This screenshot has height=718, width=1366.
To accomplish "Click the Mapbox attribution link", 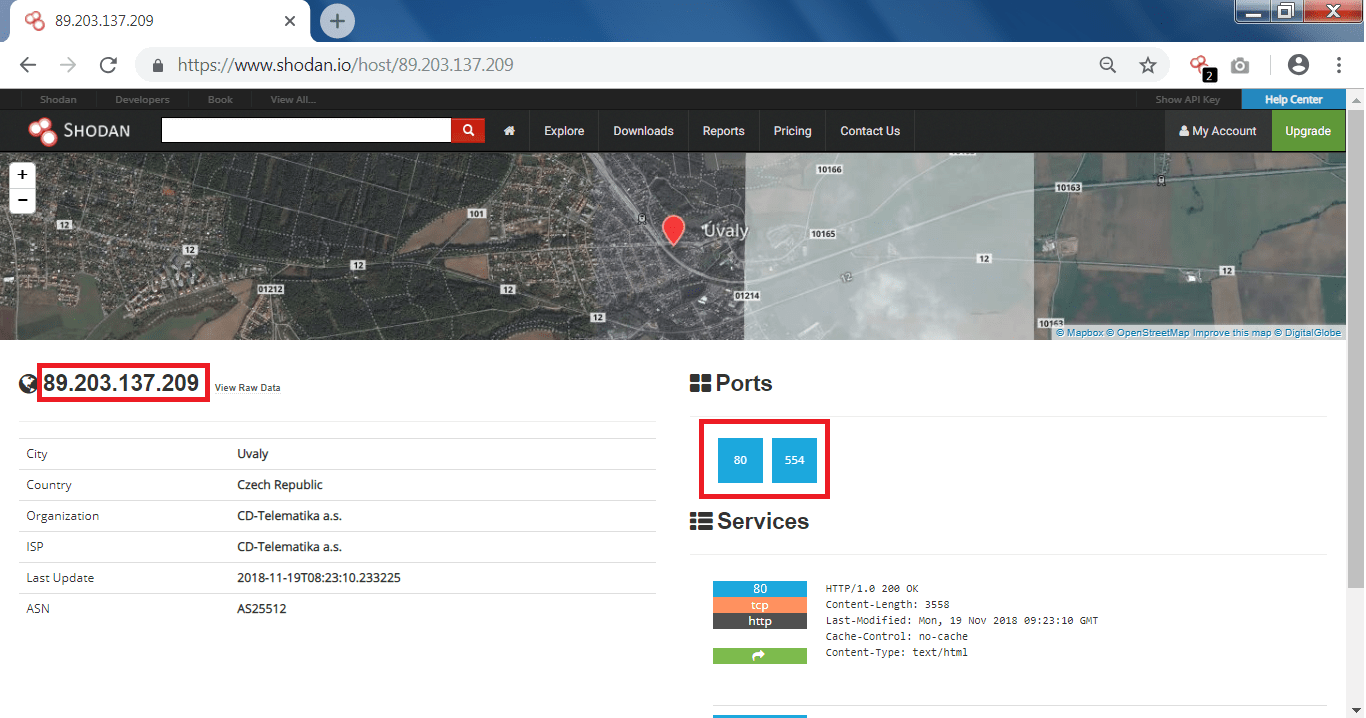I will click(x=1080, y=333).
